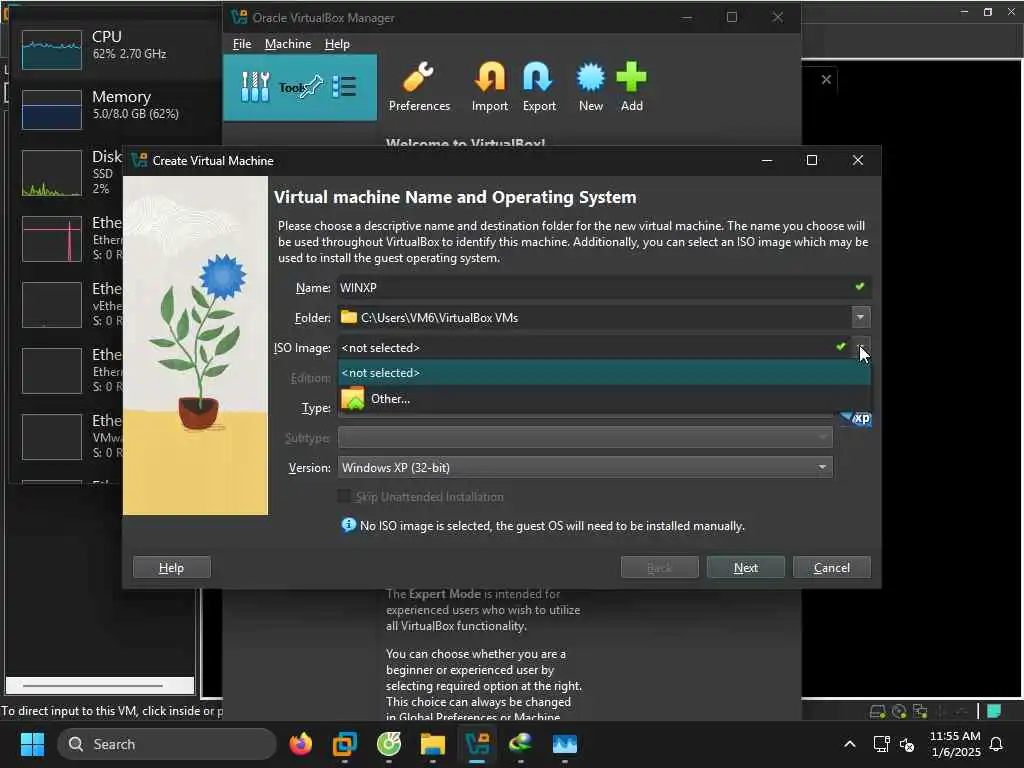Open File Explorer from the taskbar

point(432,744)
